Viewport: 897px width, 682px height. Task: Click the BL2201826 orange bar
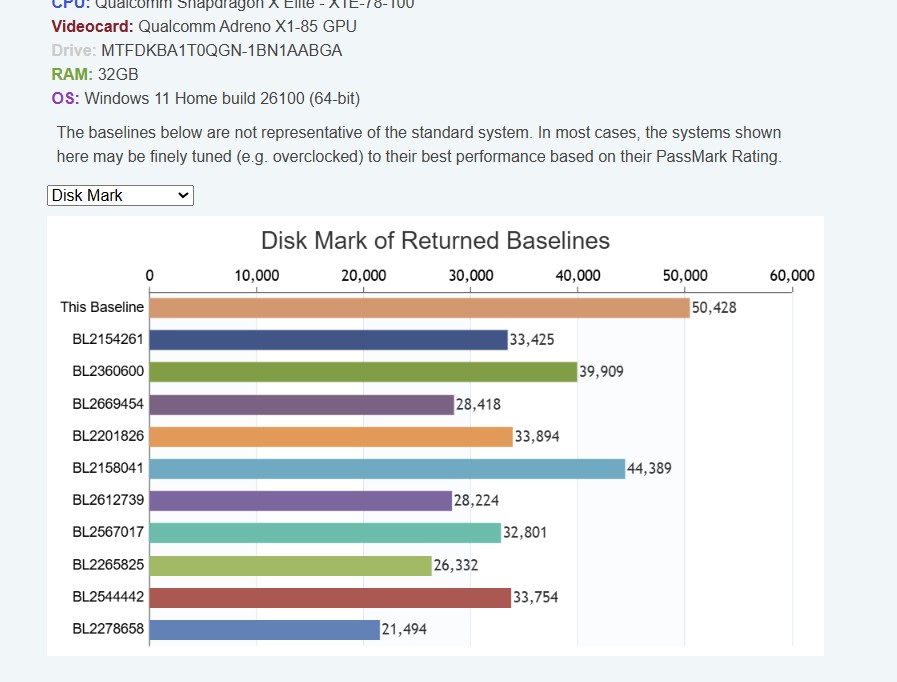tap(331, 437)
